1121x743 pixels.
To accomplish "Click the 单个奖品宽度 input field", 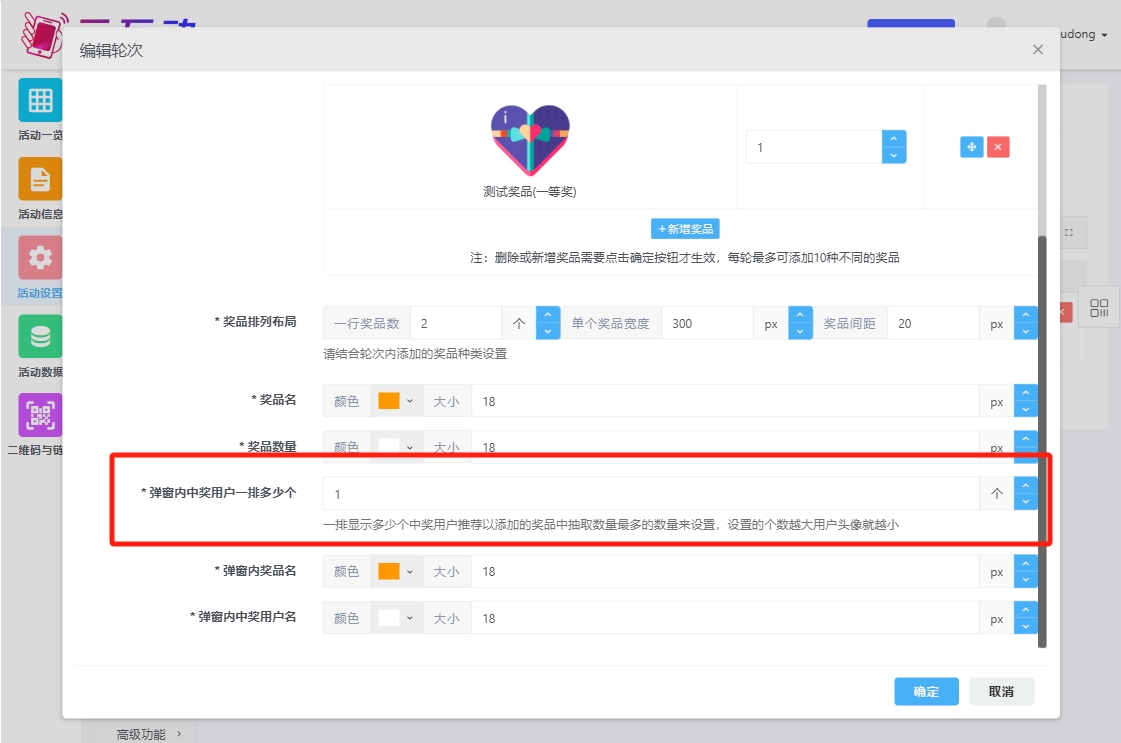I will click(707, 324).
